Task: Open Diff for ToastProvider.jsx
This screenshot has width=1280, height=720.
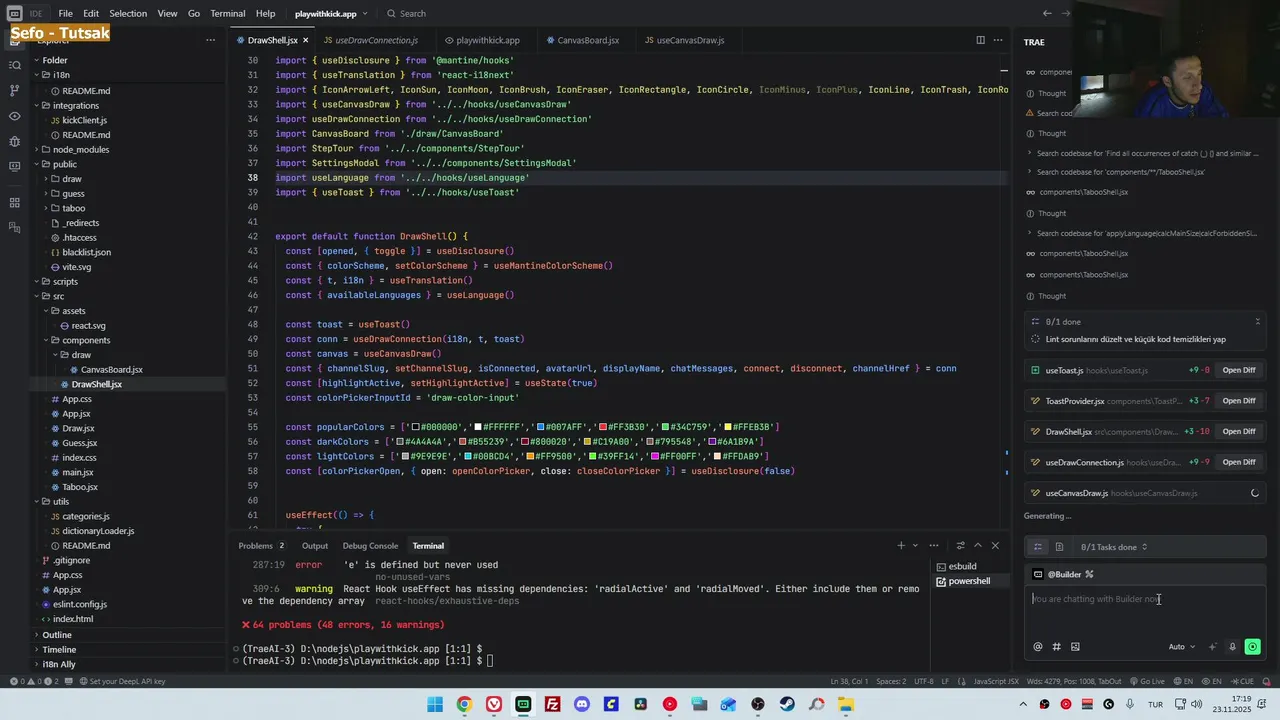Action: pyautogui.click(x=1238, y=401)
